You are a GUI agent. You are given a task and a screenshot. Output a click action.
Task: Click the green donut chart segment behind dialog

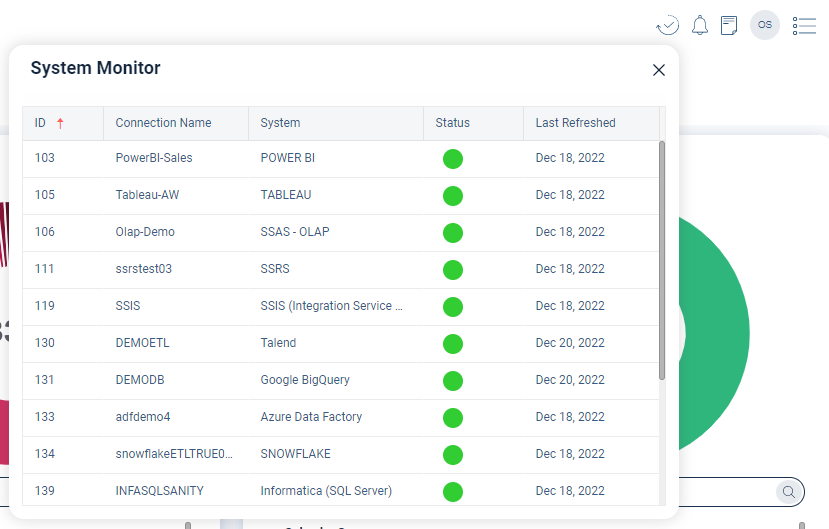[x=716, y=333]
